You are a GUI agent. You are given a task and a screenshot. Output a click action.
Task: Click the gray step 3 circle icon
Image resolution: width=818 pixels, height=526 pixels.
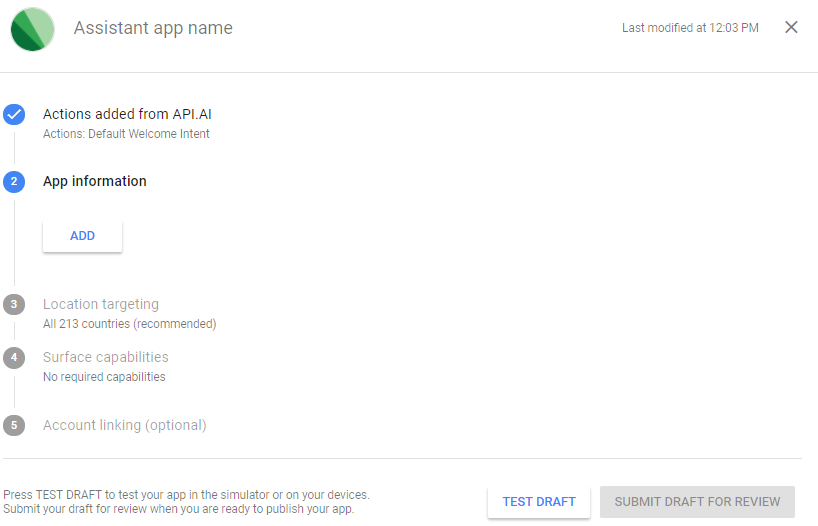(14, 304)
